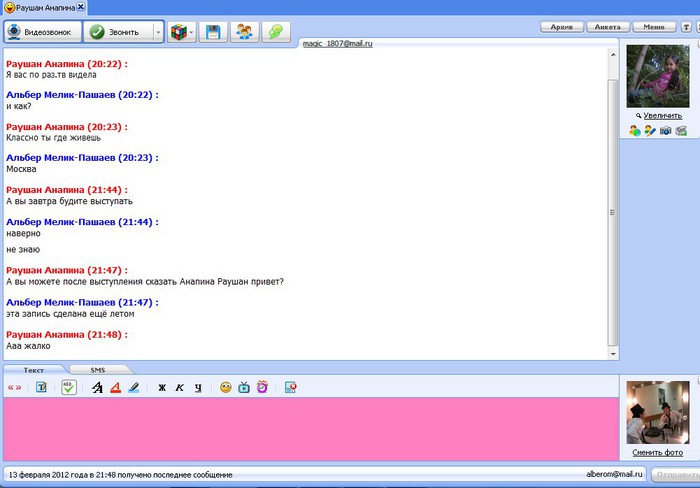
Task: Click the camera photos icon under avatar
Action: (665, 131)
